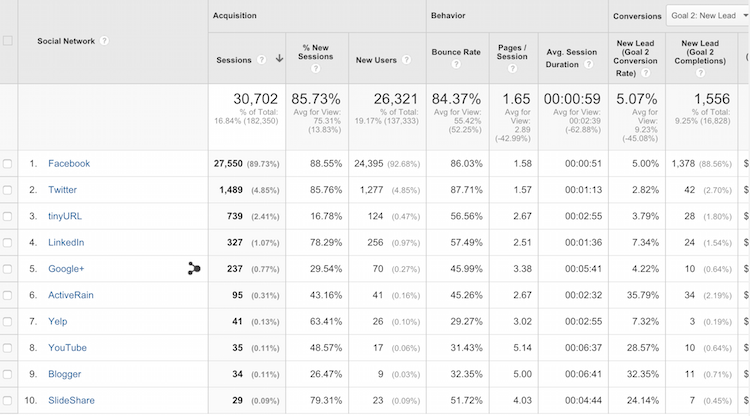Viewport: 750px width, 416px height.
Task: Click the Acquisition group header
Action: (x=234, y=16)
